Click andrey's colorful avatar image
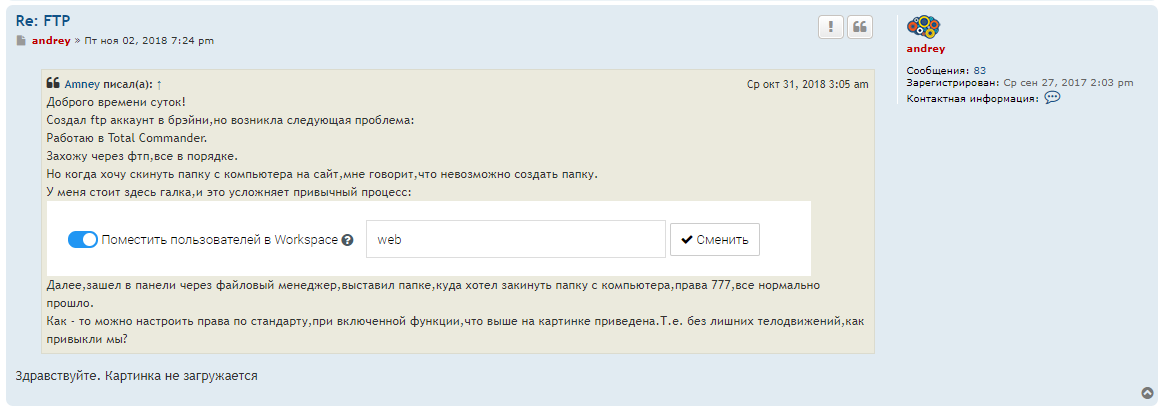1164x409 pixels. click(x=923, y=27)
